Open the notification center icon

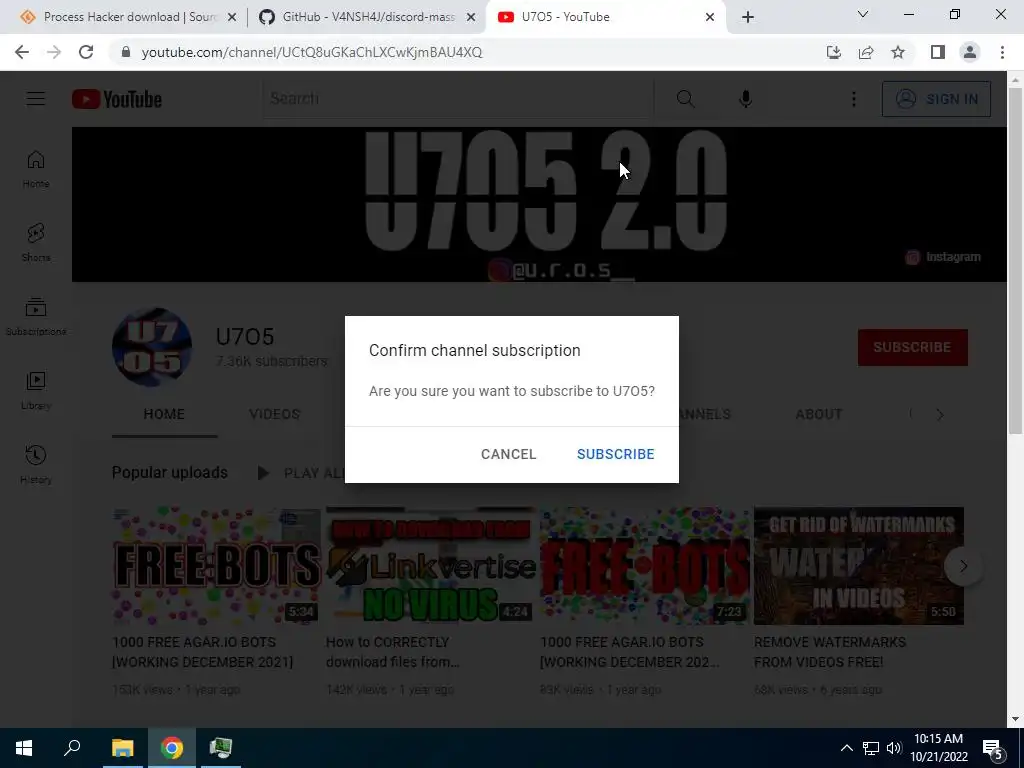[x=993, y=748]
